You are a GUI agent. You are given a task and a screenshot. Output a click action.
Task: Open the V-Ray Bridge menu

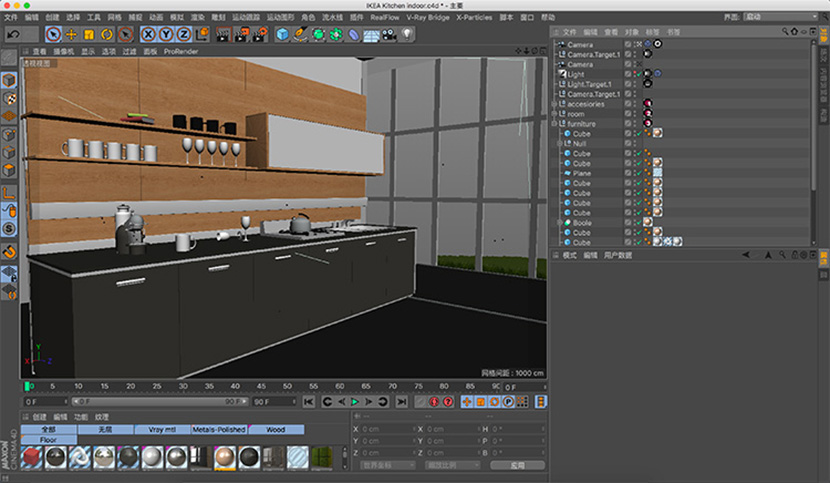click(427, 17)
